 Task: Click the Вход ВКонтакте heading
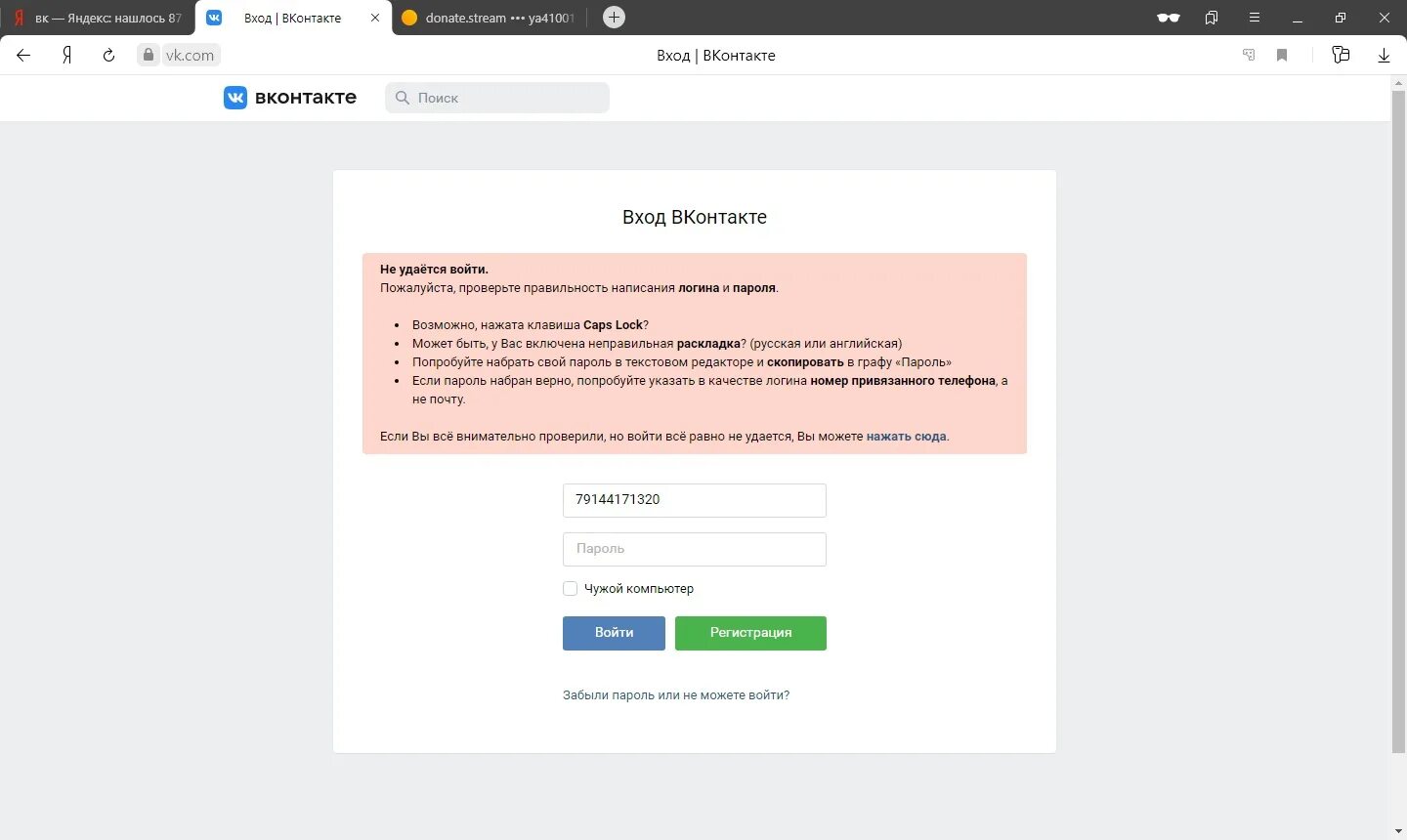pos(695,217)
